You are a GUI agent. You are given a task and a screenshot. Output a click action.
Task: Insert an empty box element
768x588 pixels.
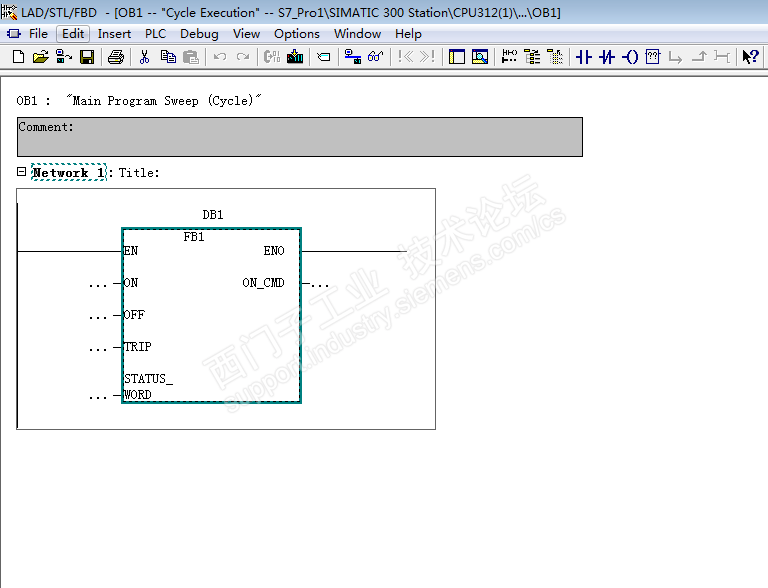[653, 57]
